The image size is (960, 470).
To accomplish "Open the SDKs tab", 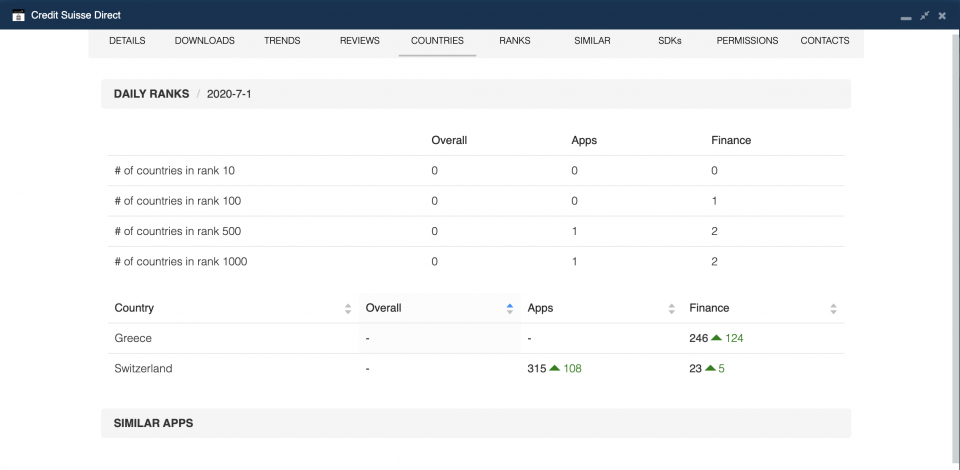I will point(670,41).
